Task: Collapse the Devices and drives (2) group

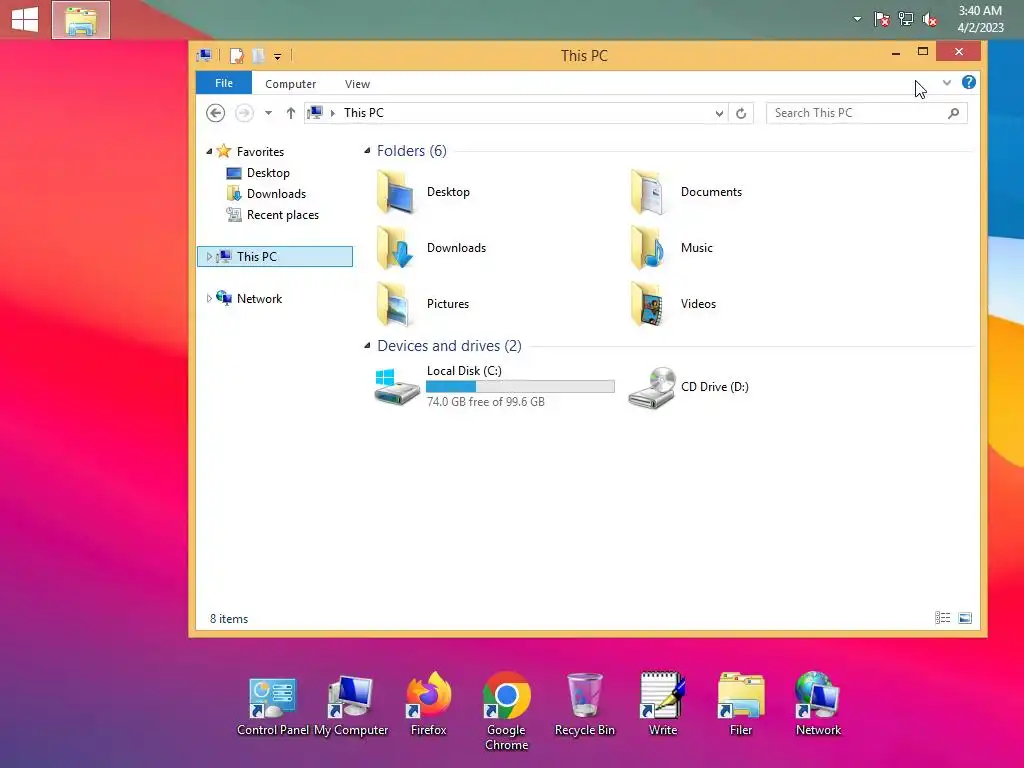Action: point(367,345)
